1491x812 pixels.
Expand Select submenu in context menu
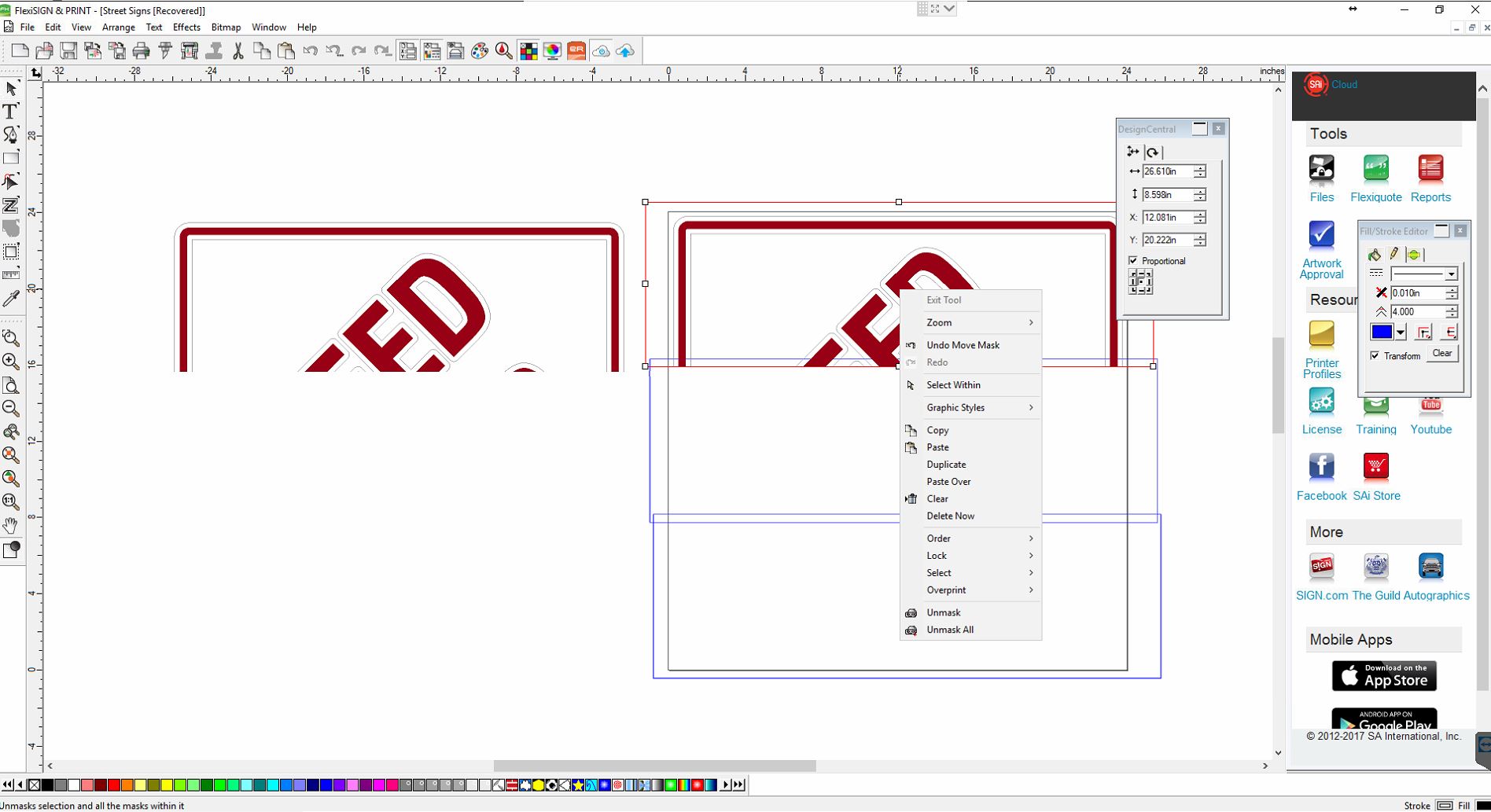click(971, 573)
